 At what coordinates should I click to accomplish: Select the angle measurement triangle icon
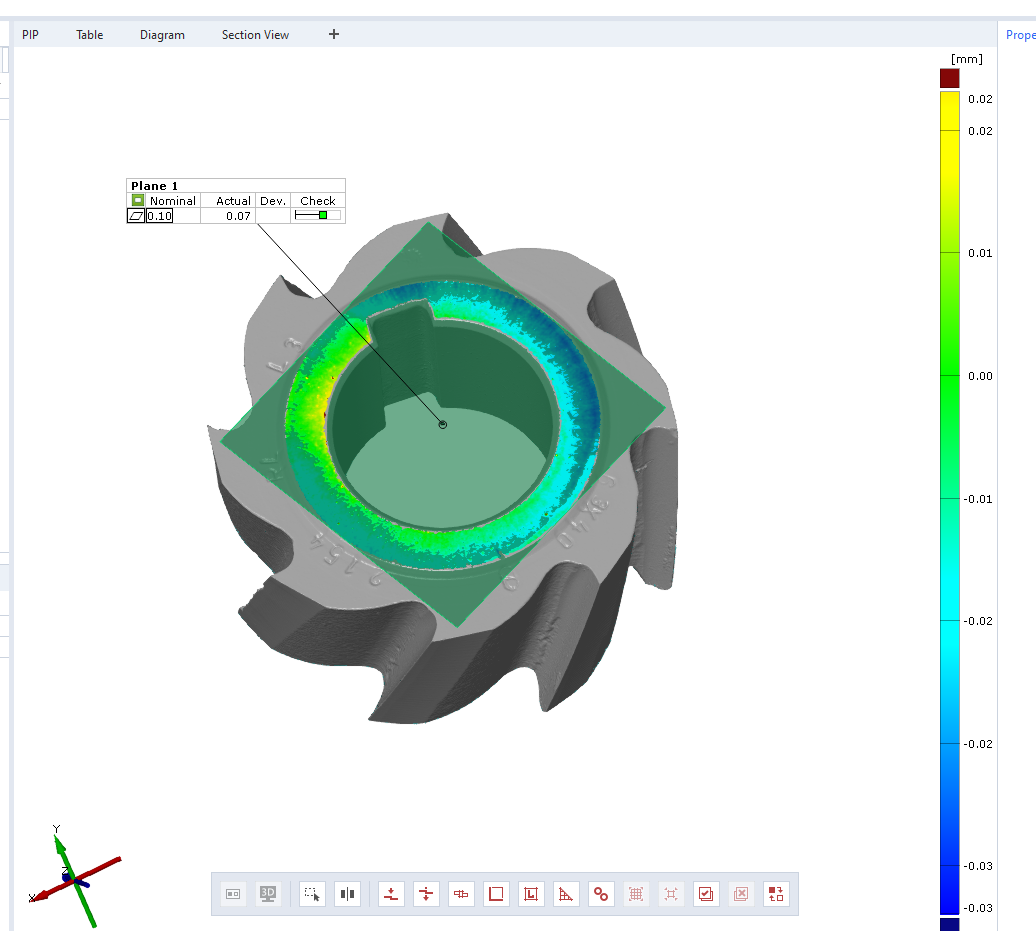coord(565,894)
